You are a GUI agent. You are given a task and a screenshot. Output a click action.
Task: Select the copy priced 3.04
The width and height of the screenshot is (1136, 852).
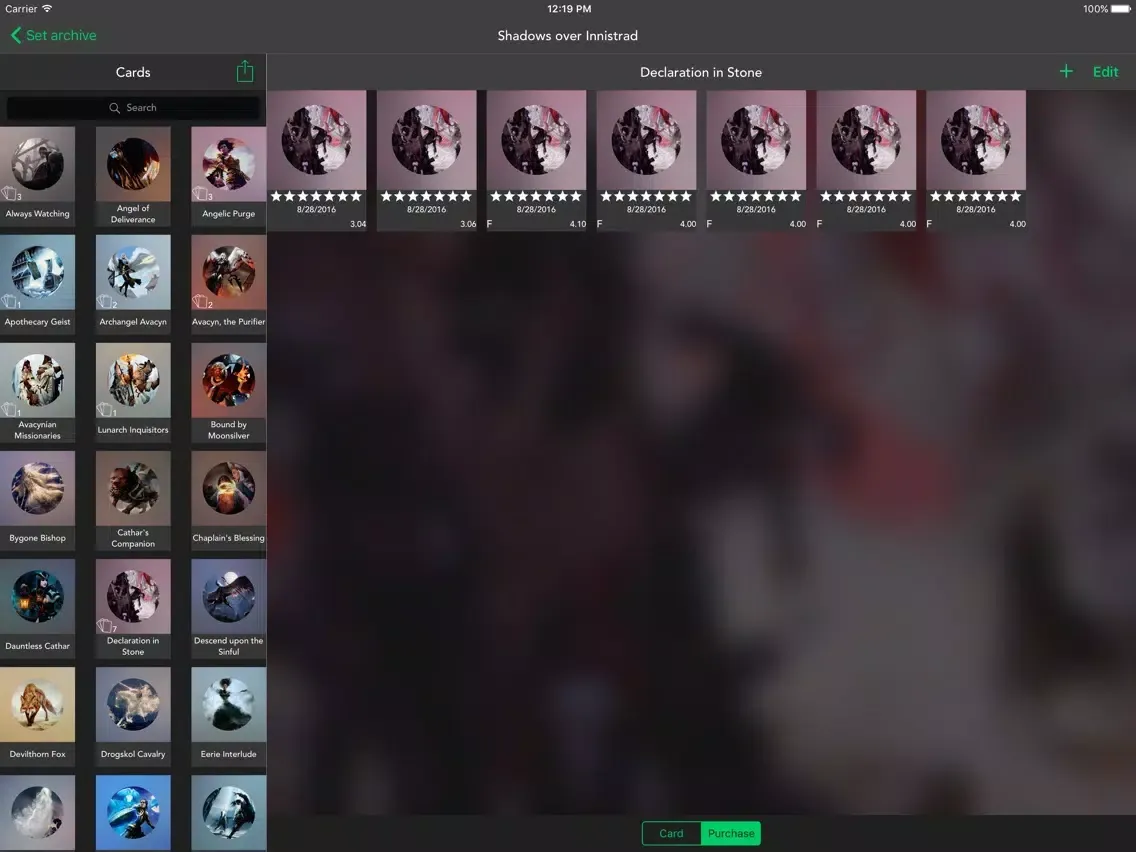click(x=317, y=160)
